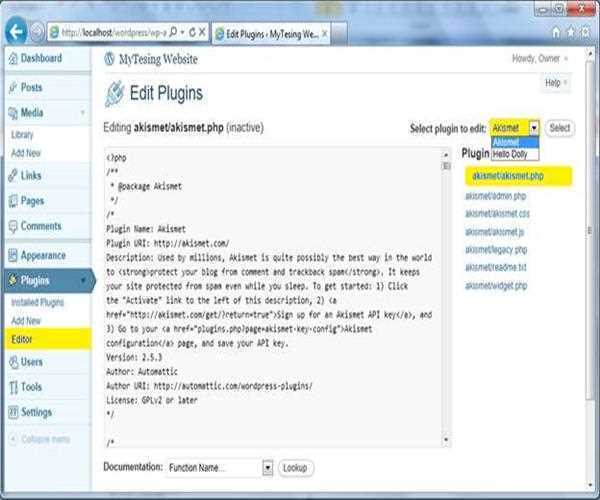
Task: Open the Tools menu in sidebar
Action: click(31, 387)
